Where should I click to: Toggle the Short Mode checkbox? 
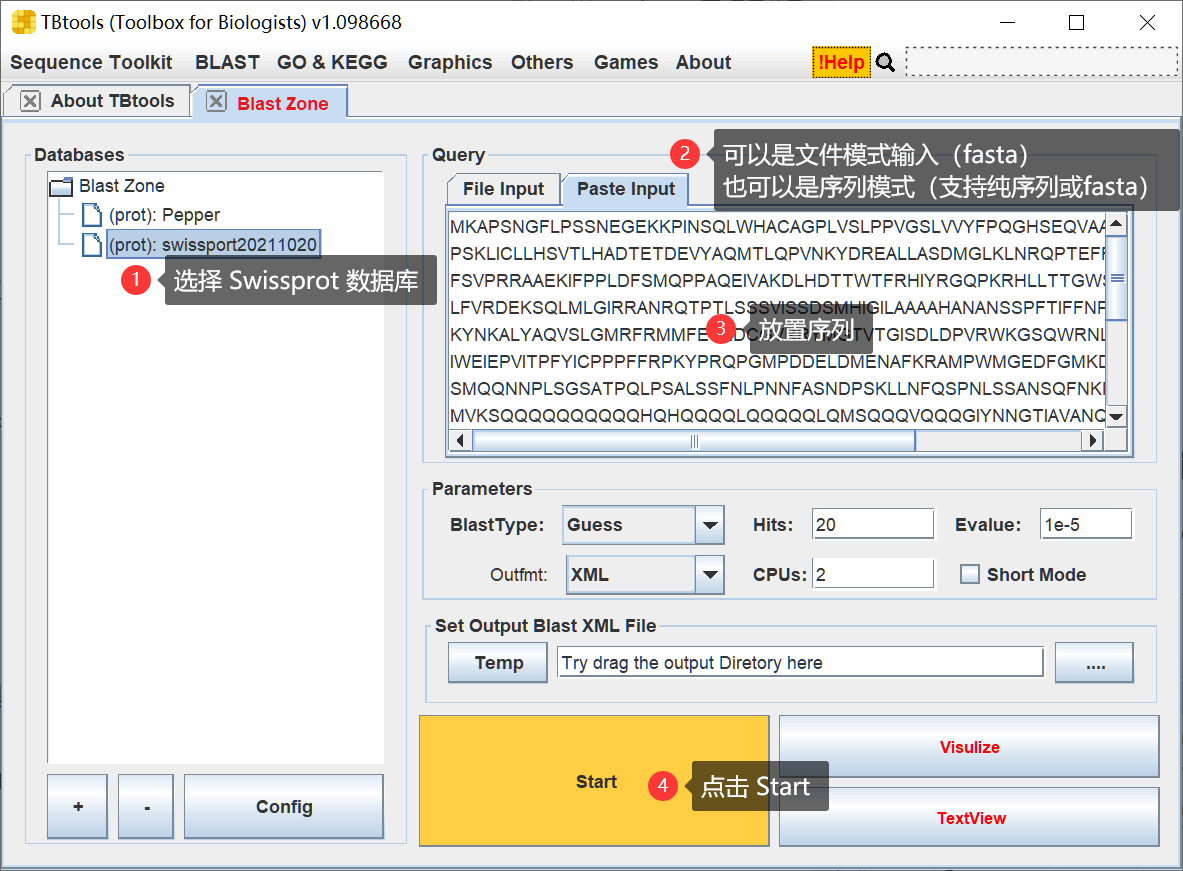tap(969, 574)
